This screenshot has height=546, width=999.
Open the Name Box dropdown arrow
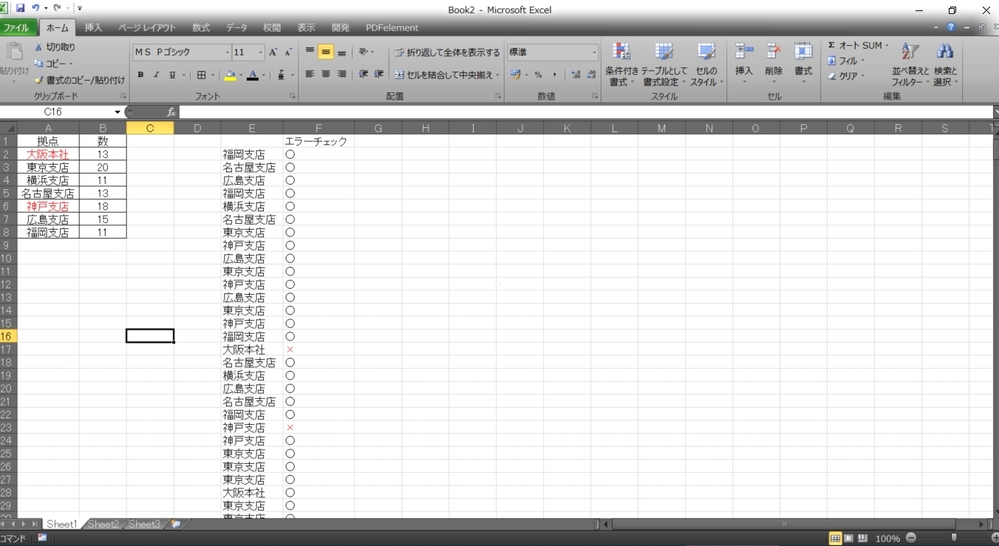click(118, 112)
